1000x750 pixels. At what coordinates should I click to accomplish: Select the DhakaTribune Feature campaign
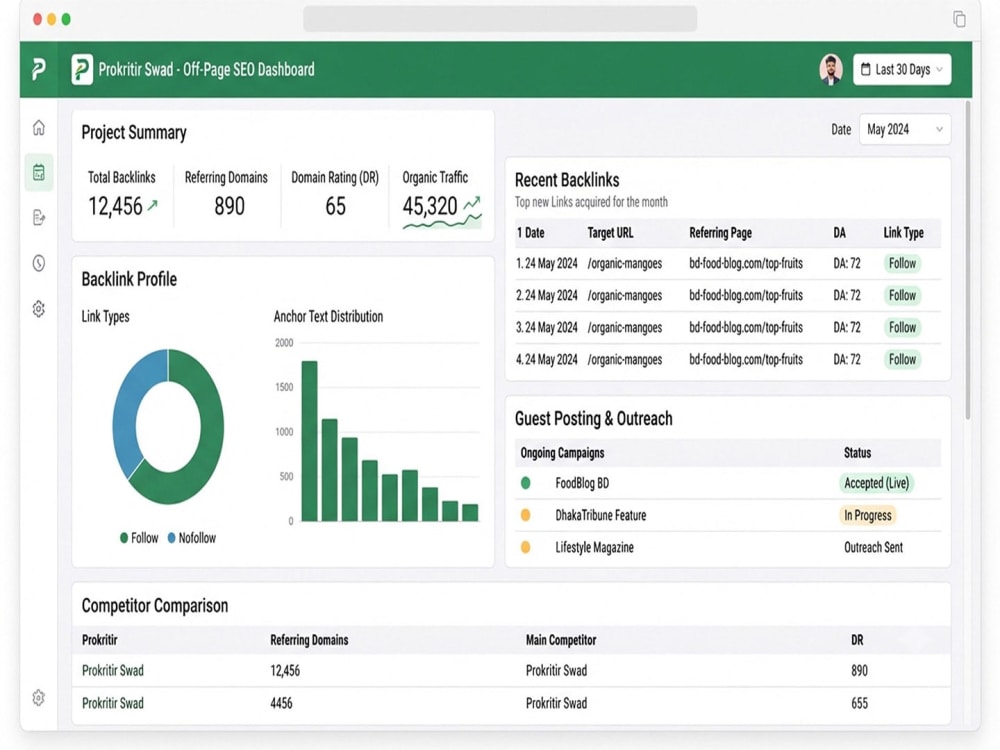[x=600, y=515]
